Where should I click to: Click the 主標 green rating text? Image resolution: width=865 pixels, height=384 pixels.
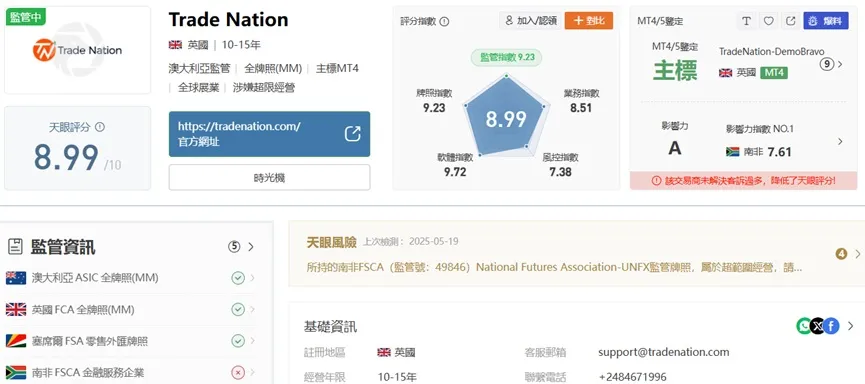coord(675,71)
